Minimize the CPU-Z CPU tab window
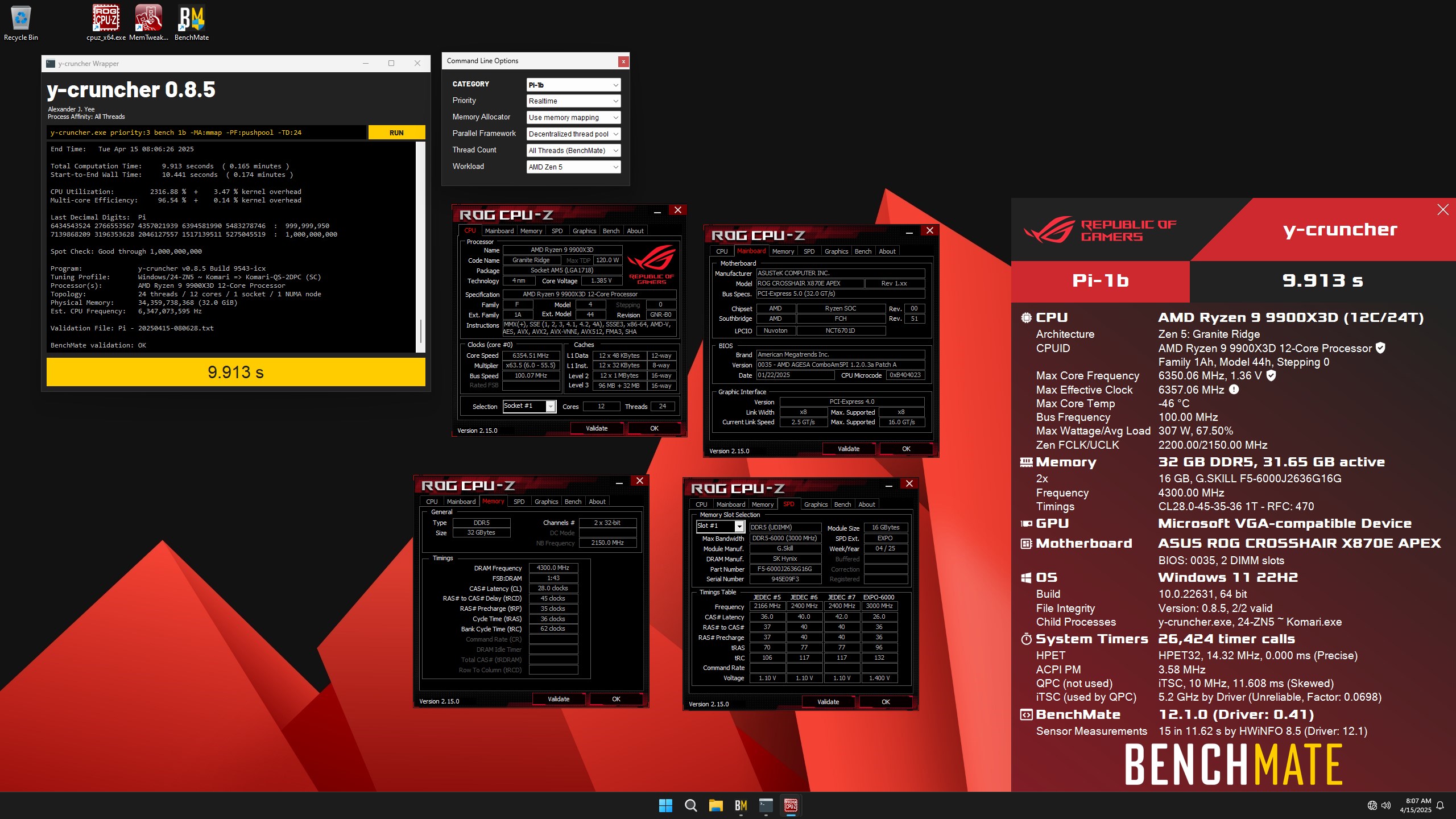1456x819 pixels. pos(657,211)
